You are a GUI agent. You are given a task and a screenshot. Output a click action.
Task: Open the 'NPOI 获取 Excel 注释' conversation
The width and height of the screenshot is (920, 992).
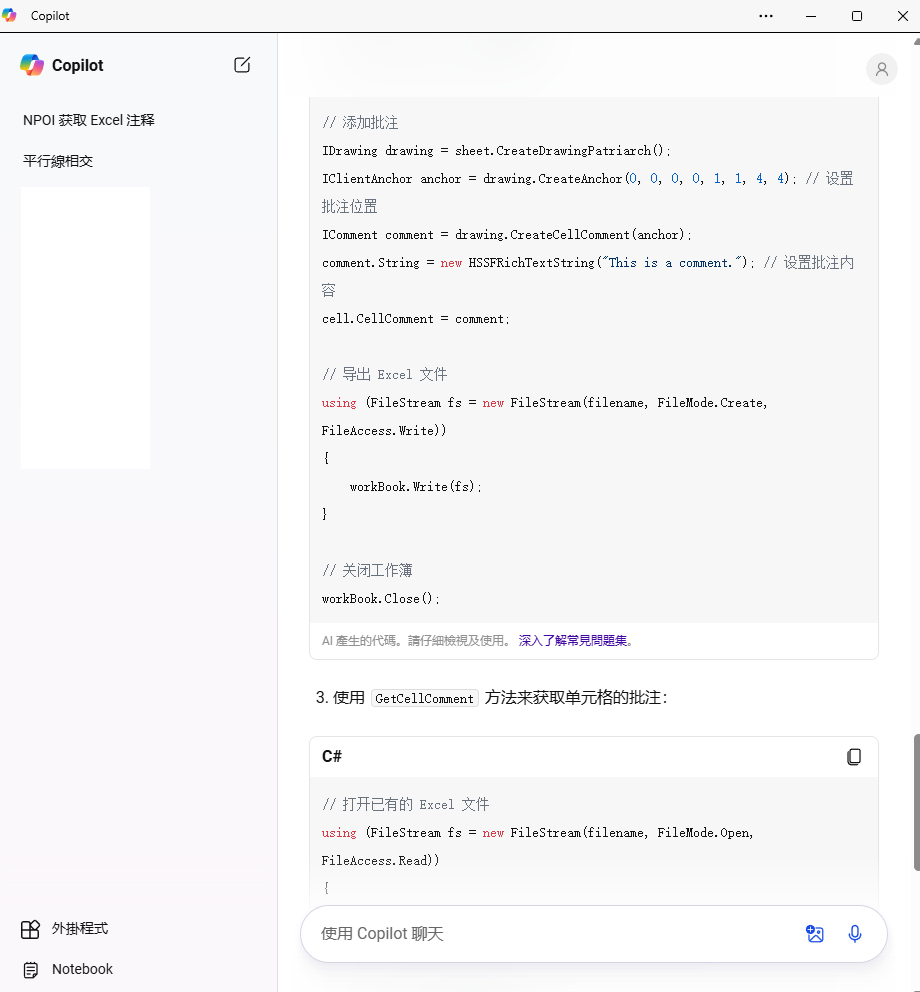89,120
